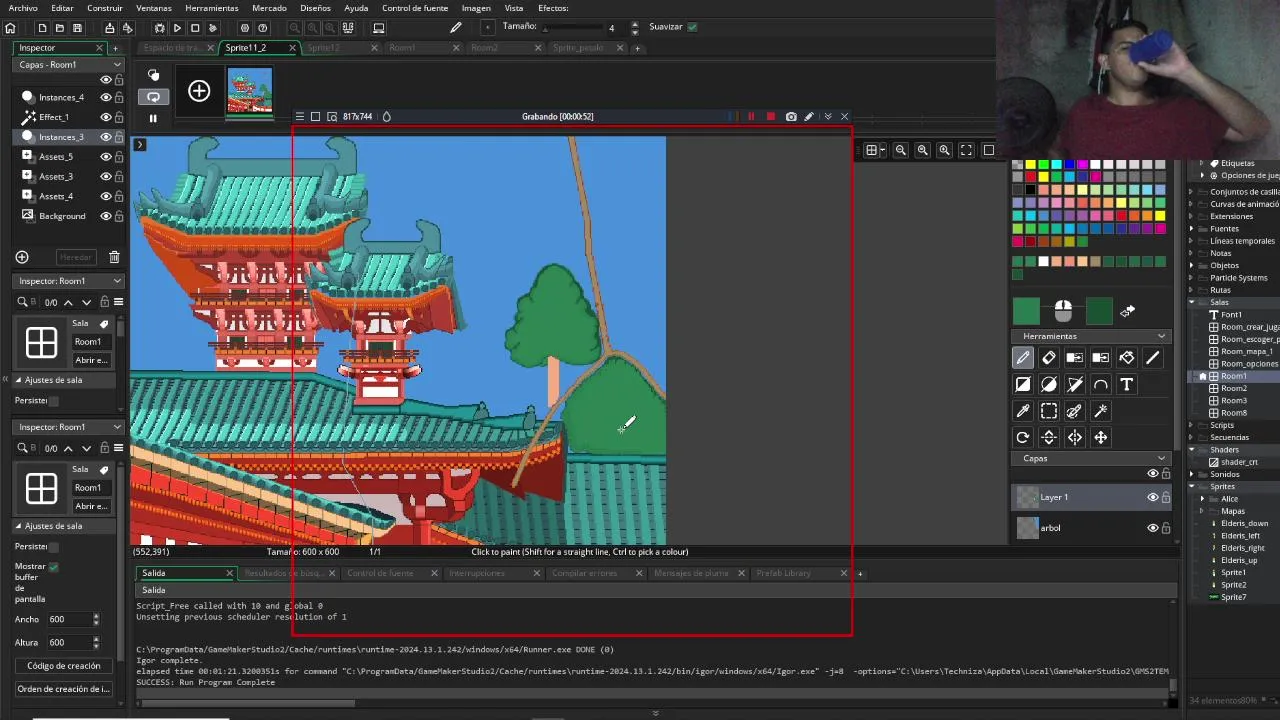
Task: Click the Stop icon in main toolbar
Action: click(195, 28)
